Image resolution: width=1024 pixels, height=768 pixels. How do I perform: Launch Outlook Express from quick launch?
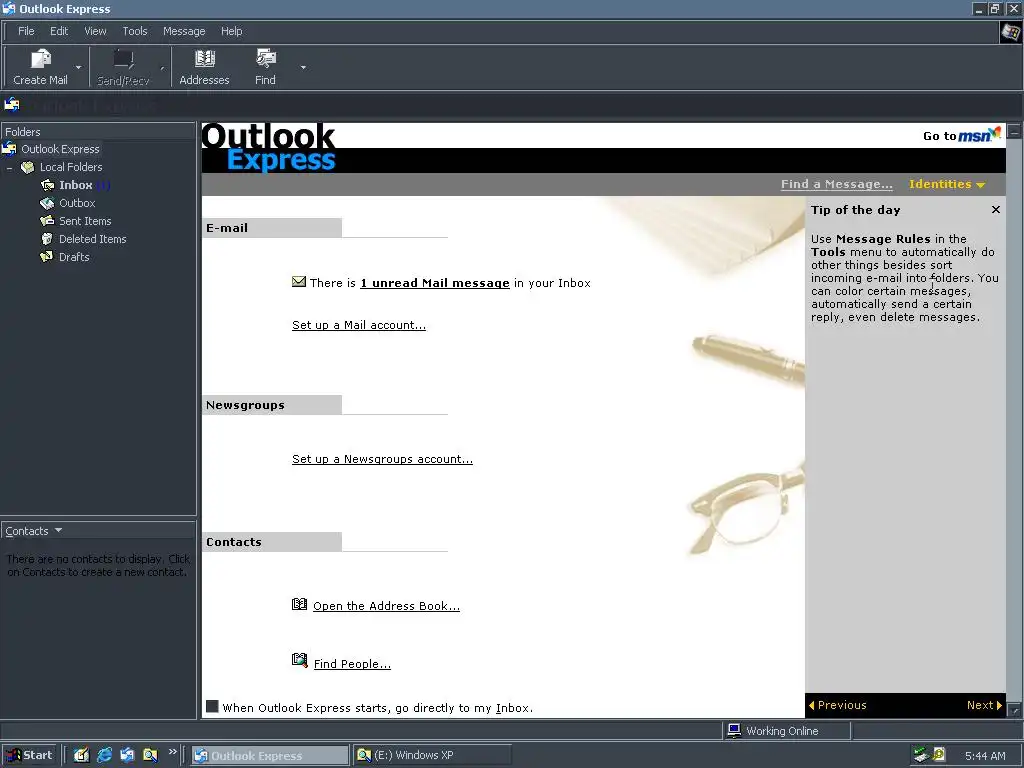(127, 756)
